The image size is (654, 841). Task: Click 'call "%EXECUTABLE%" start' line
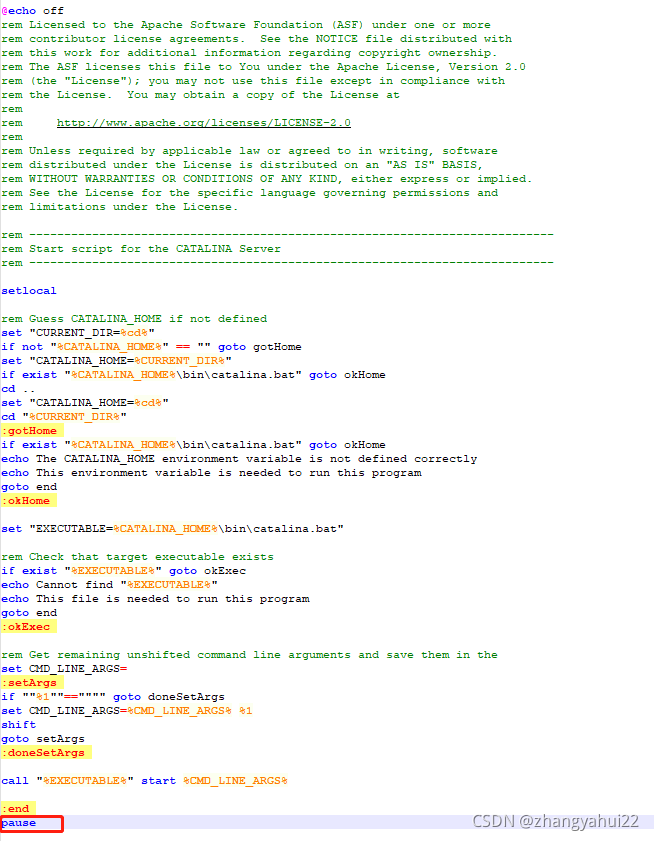click(144, 780)
